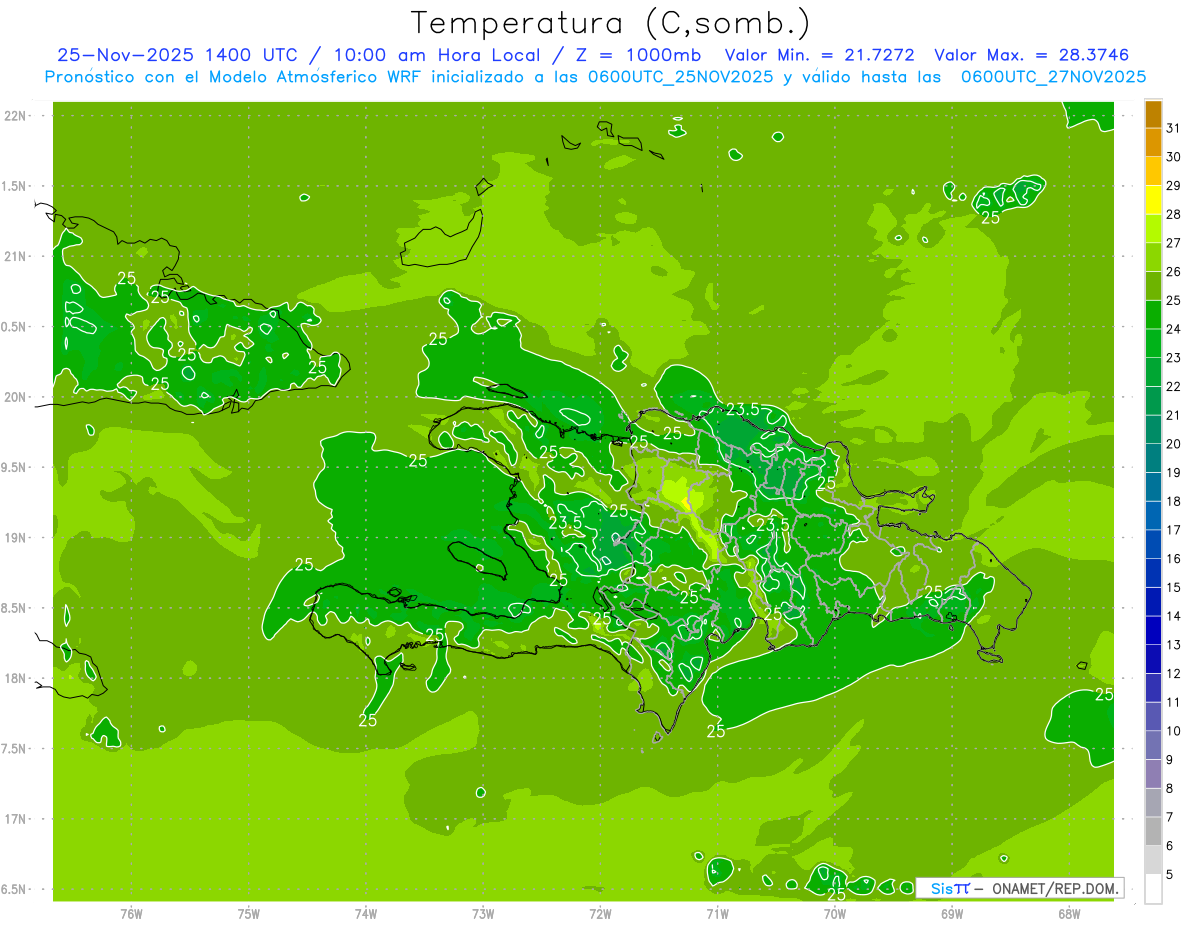Viewport: 1200px width, 927px height.
Task: Click the "18N" latitude axis label
Action: [x=15, y=679]
